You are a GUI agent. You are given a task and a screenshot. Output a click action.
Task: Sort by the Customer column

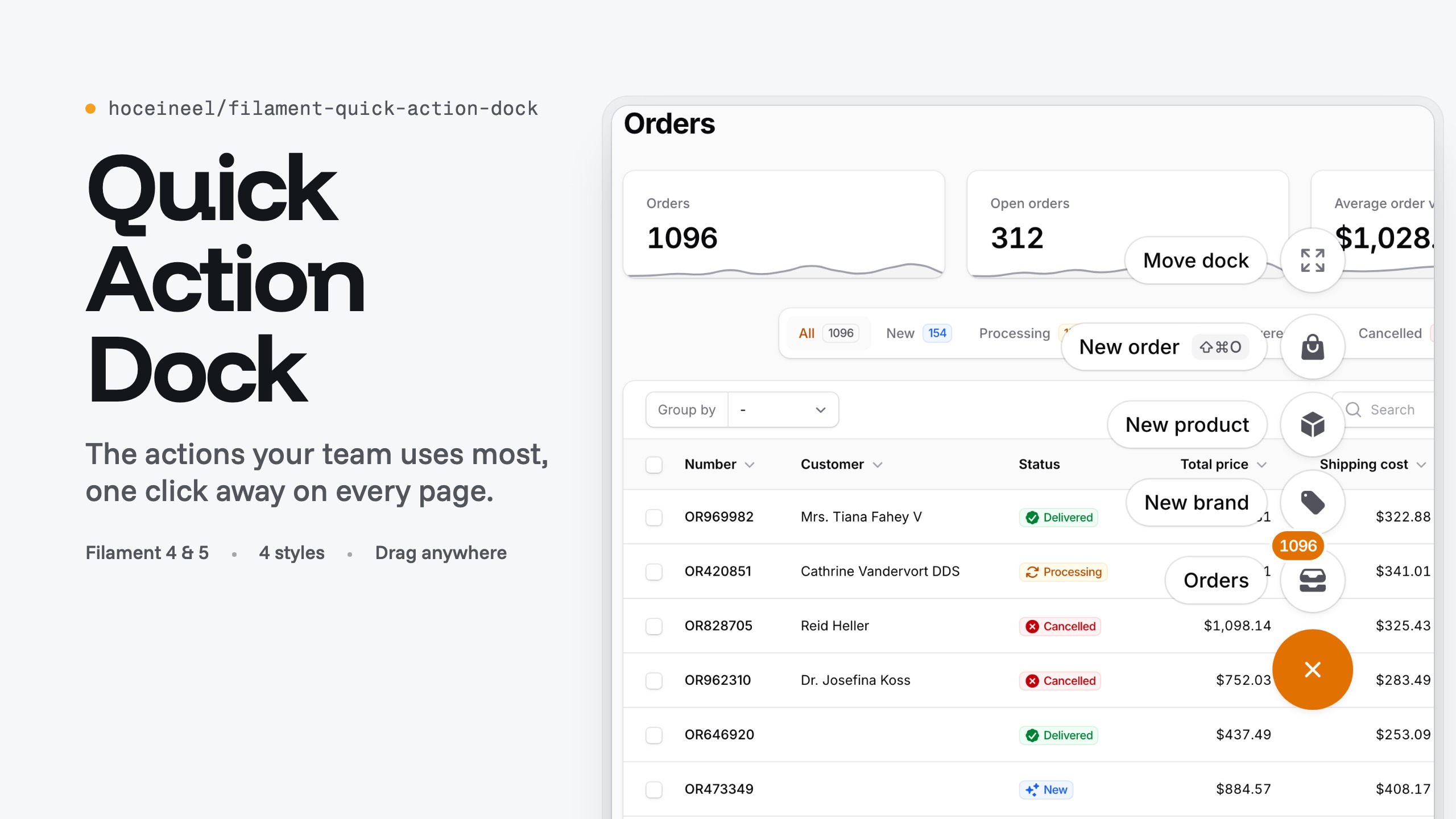pyautogui.click(x=841, y=465)
